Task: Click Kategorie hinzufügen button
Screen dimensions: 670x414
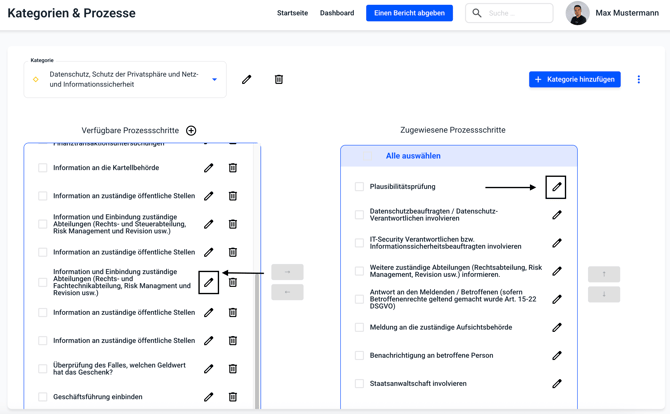Action: point(574,79)
